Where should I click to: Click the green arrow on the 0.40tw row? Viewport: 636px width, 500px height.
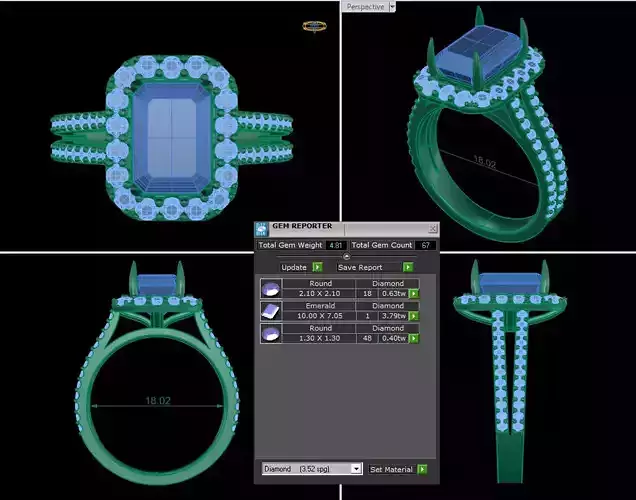coord(413,338)
